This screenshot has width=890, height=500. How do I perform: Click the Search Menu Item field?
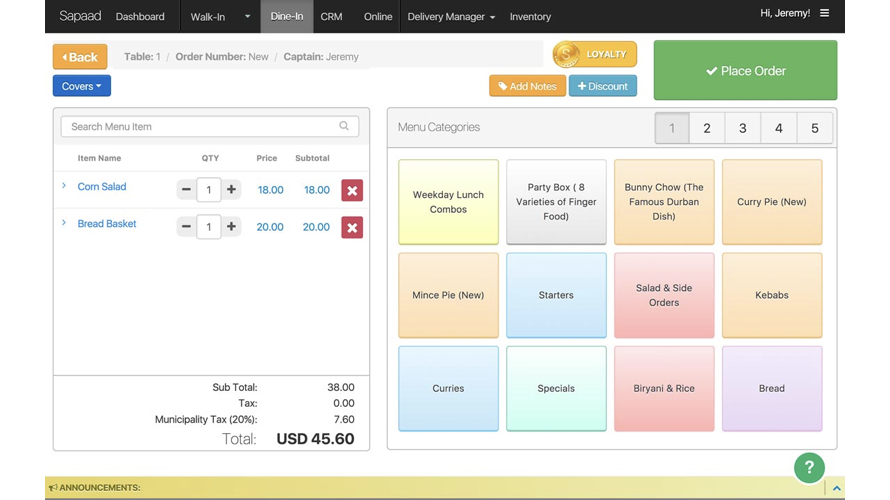(200, 127)
